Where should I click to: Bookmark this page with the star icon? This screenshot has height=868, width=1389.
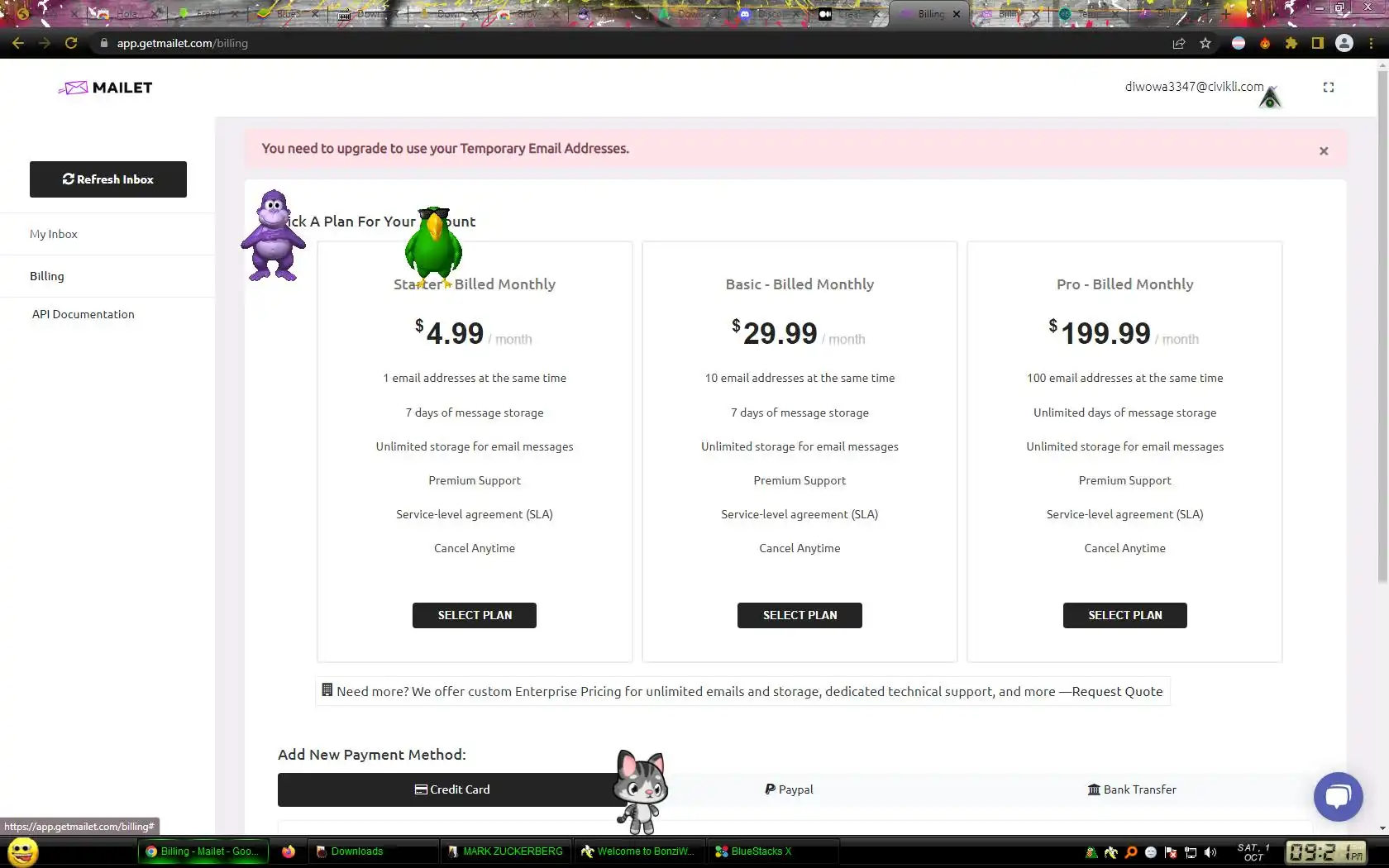[x=1205, y=43]
